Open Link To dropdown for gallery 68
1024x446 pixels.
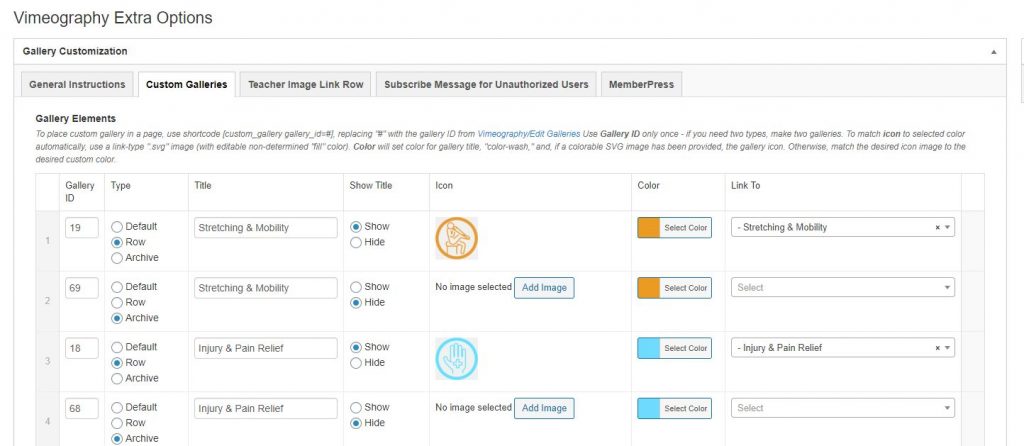point(842,408)
